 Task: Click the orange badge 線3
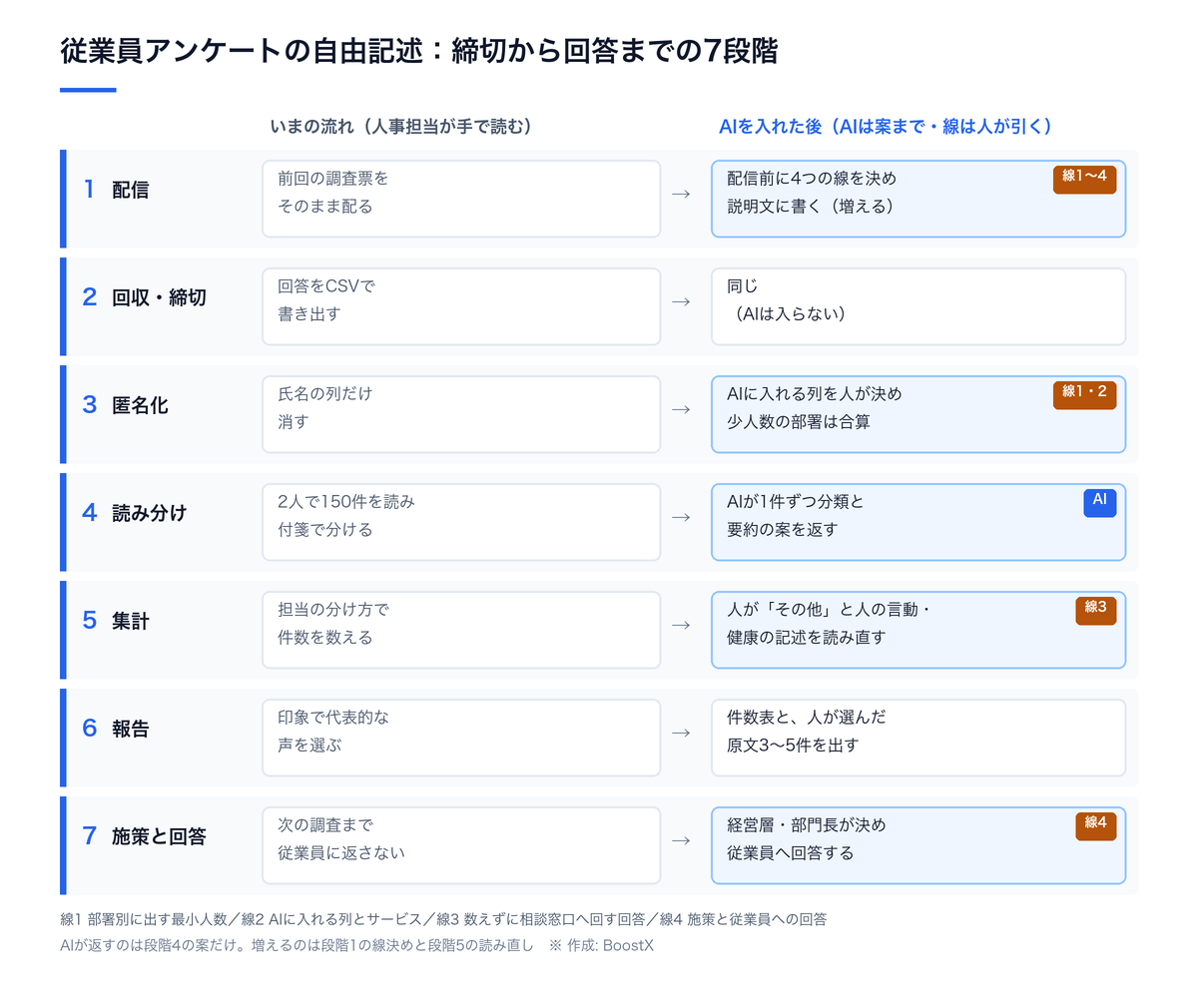(x=1095, y=609)
